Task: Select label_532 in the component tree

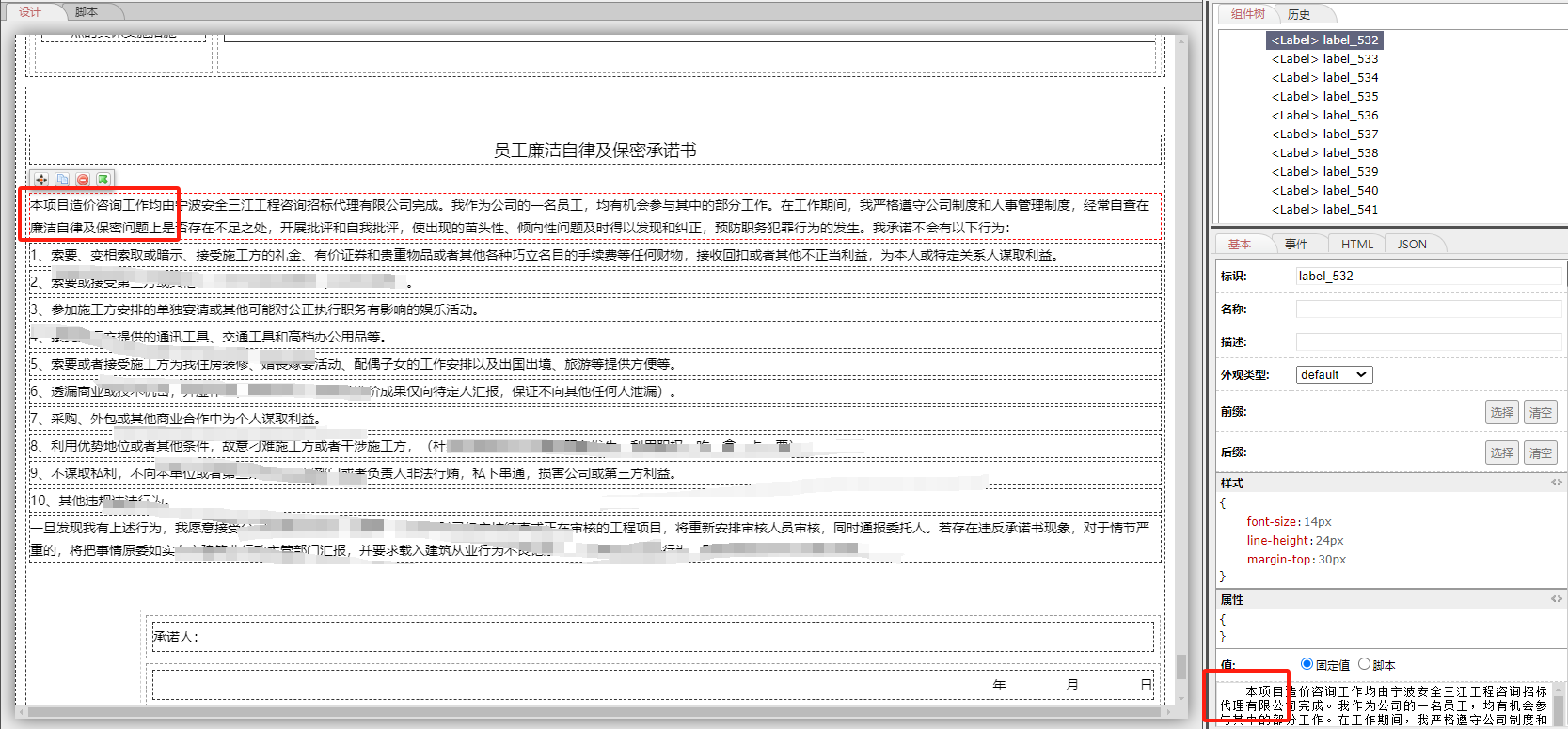Action: tap(1324, 40)
